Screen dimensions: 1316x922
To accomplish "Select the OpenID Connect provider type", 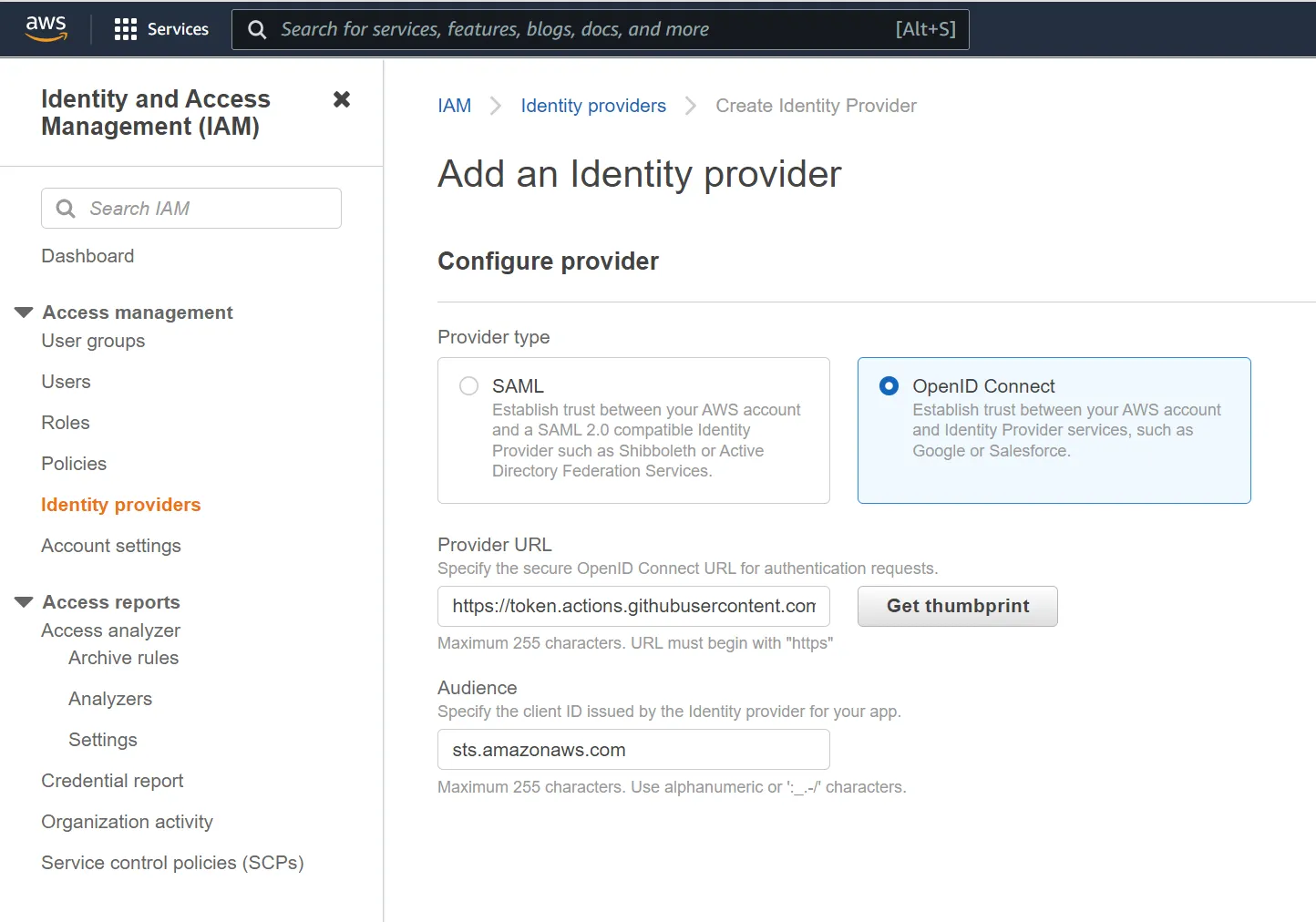I will tap(888, 385).
